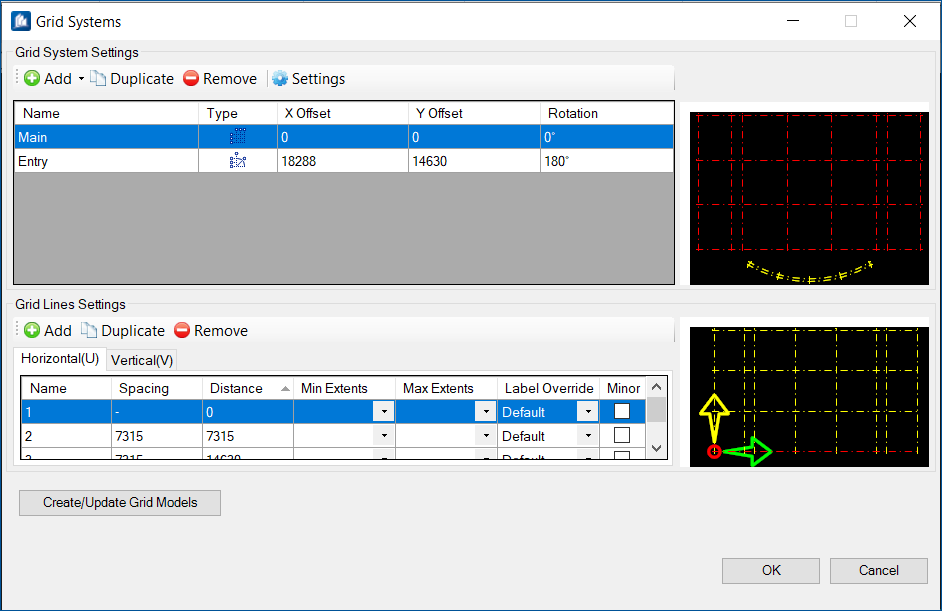Open Label Override dropdown for grid line 1
942x611 pixels.
(x=588, y=412)
